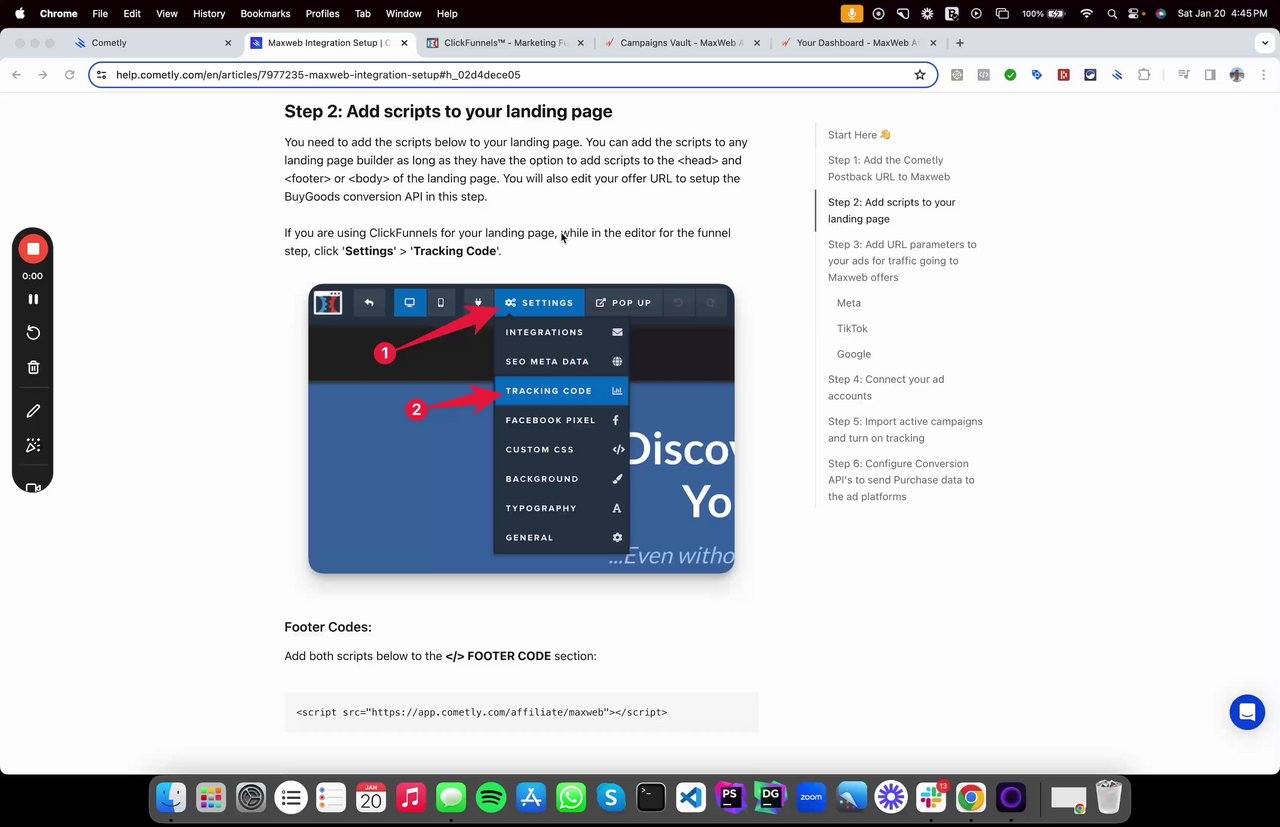The width and height of the screenshot is (1280, 827).
Task: Open the History menu
Action: 209,13
